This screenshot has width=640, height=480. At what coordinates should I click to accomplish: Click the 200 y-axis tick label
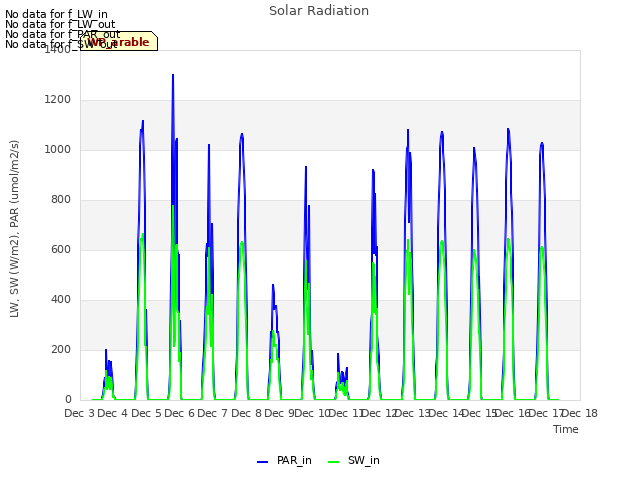click(x=61, y=350)
